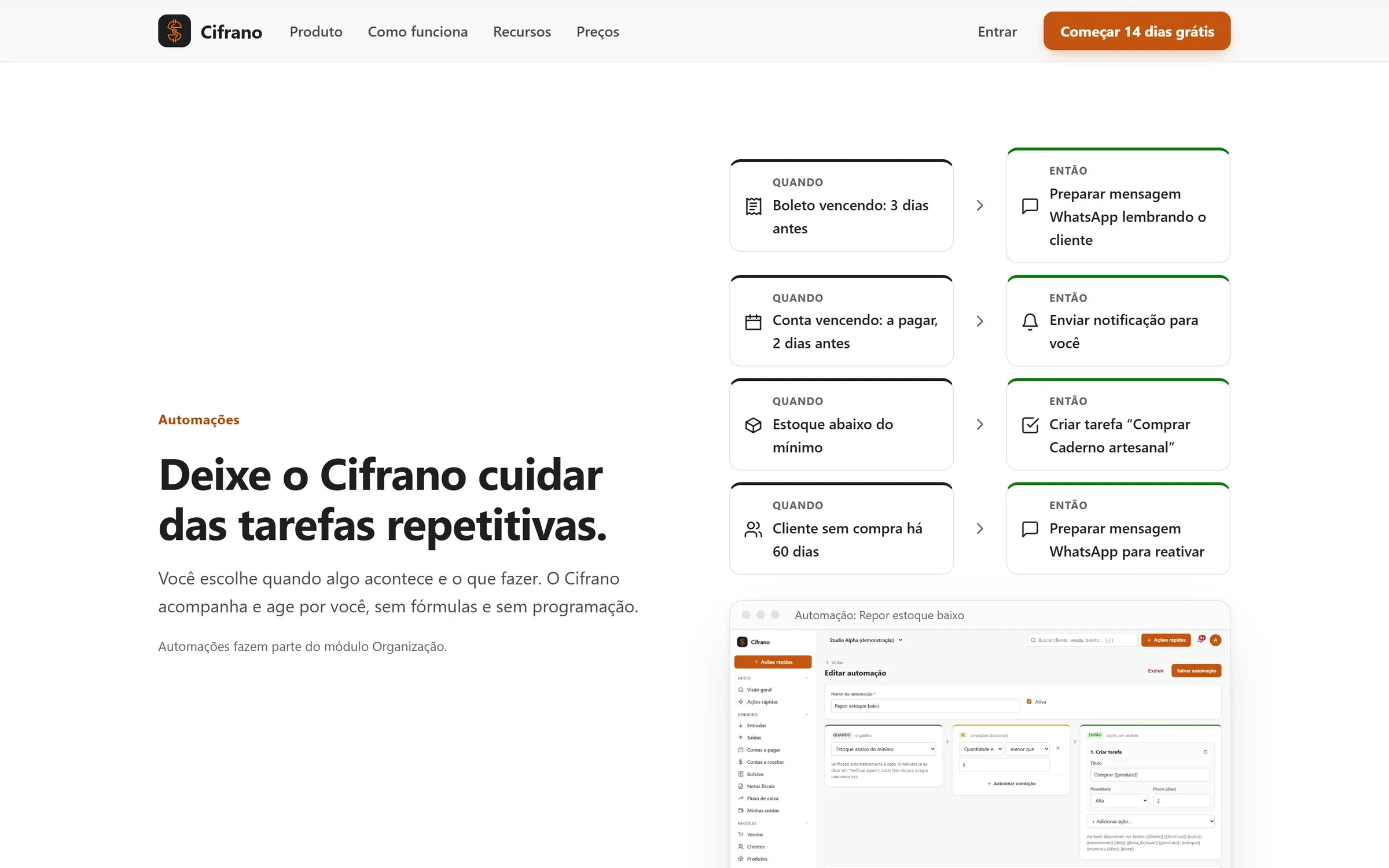Screen dimensions: 1389x868
Task: Click the Voltar link above Editar automação
Action: click(x=835, y=663)
